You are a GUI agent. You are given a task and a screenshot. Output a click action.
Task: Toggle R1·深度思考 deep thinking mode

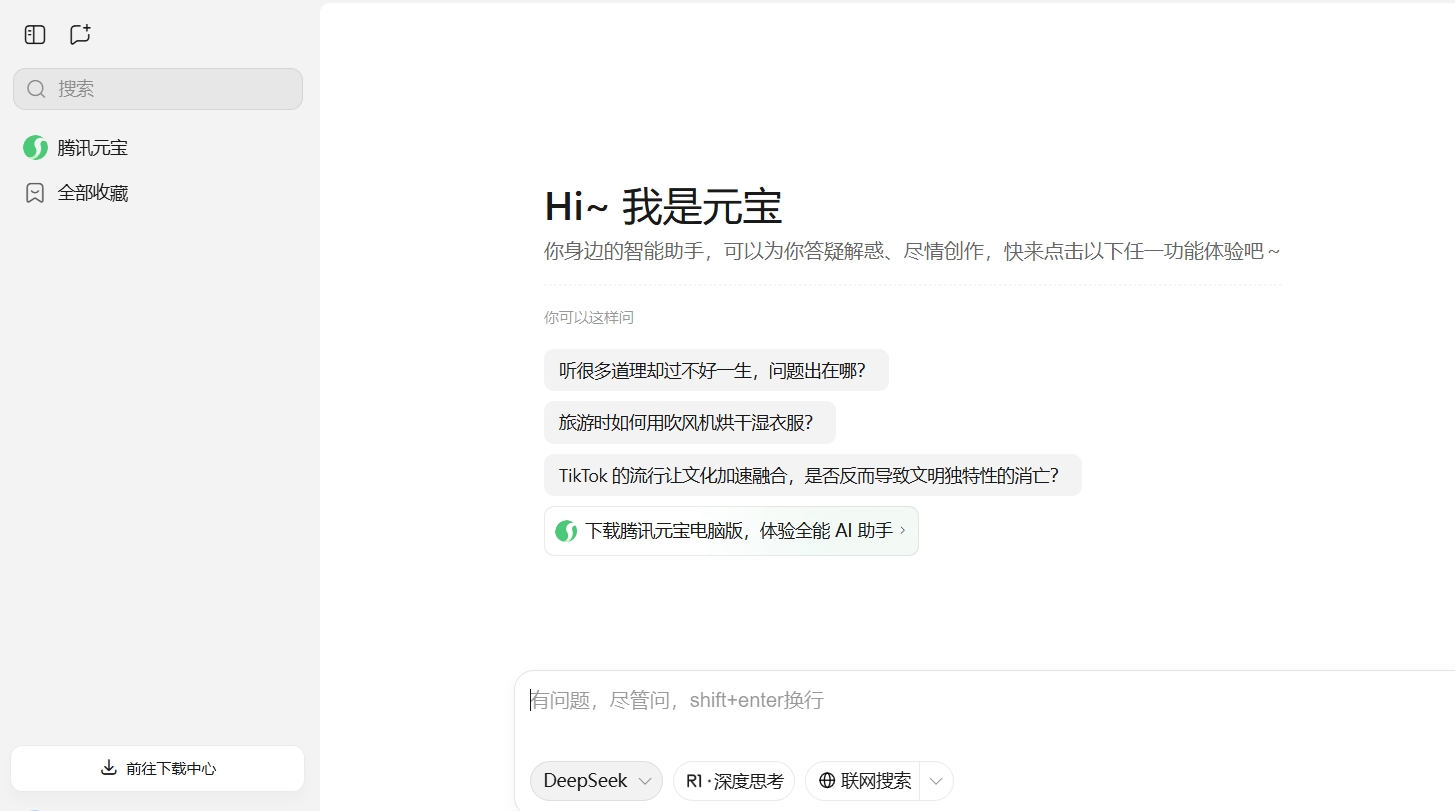[x=734, y=781]
